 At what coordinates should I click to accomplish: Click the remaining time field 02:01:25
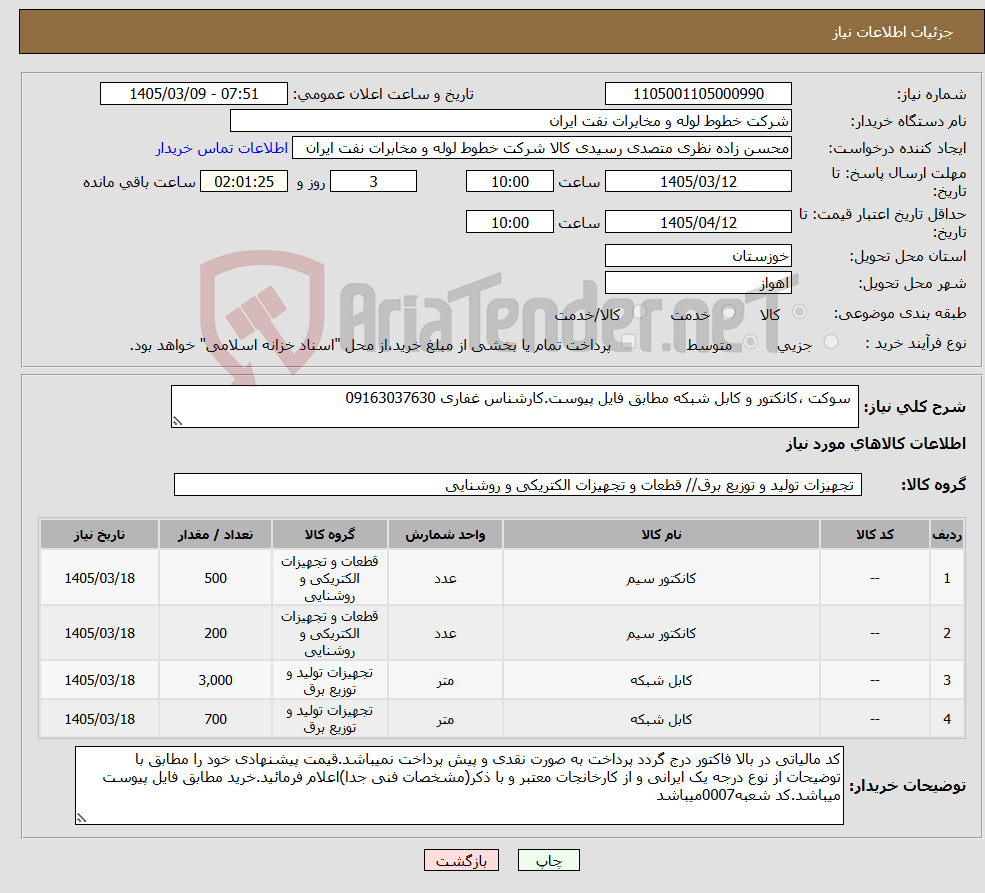[244, 181]
